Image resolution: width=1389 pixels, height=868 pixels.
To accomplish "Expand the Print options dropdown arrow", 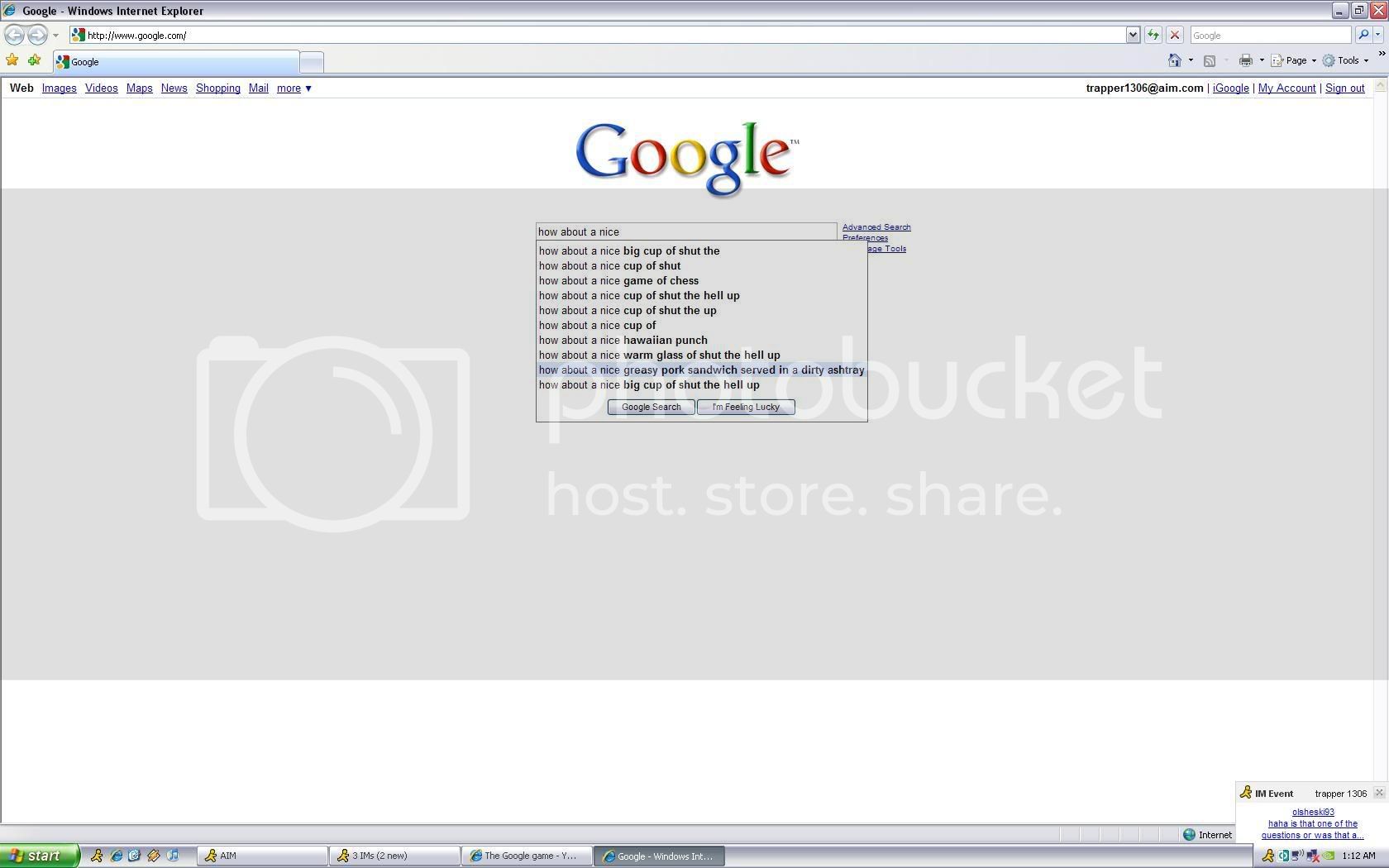I will [1262, 60].
